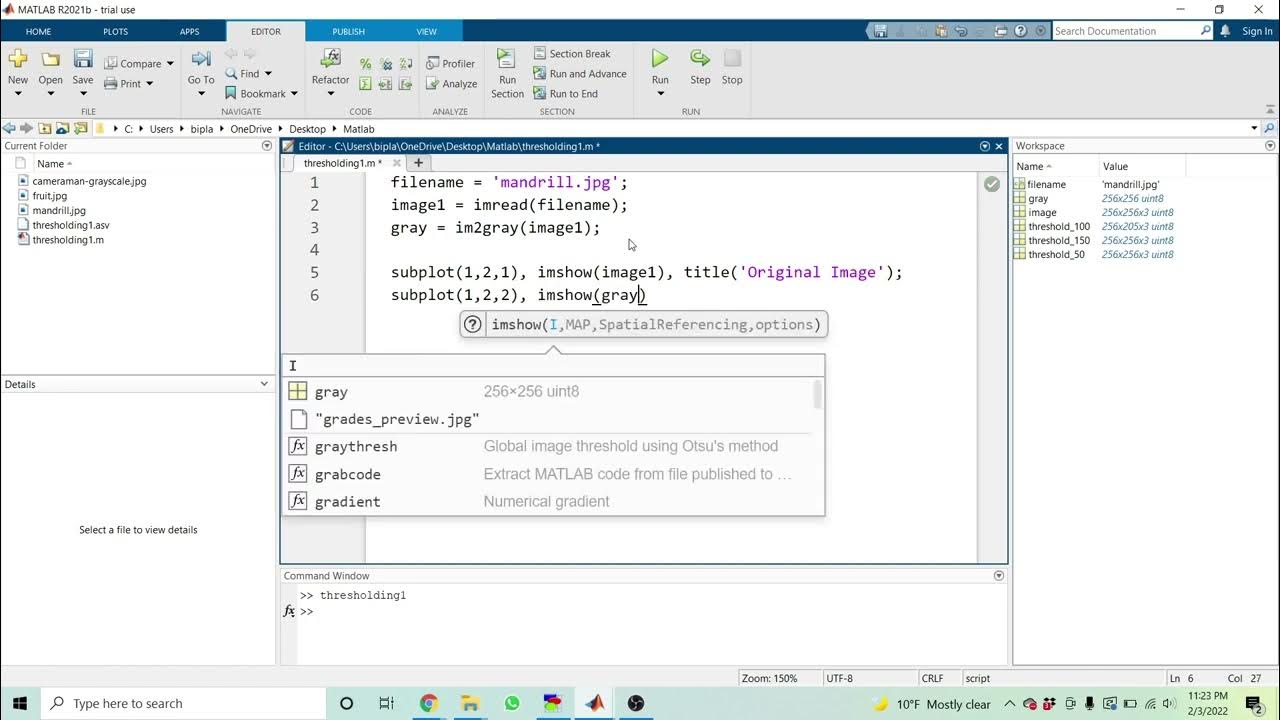Open MATLAB from the Windows taskbar

tap(595, 703)
